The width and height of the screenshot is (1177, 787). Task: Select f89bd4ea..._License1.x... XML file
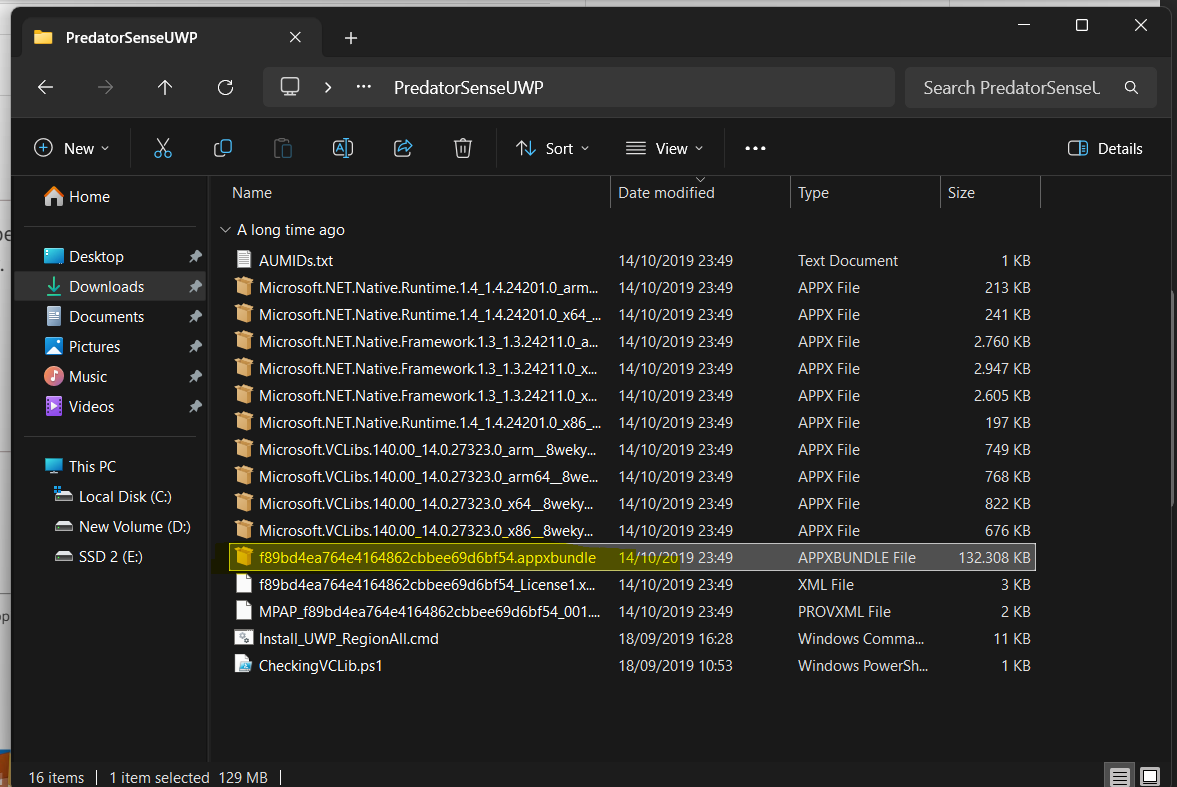pos(632,584)
